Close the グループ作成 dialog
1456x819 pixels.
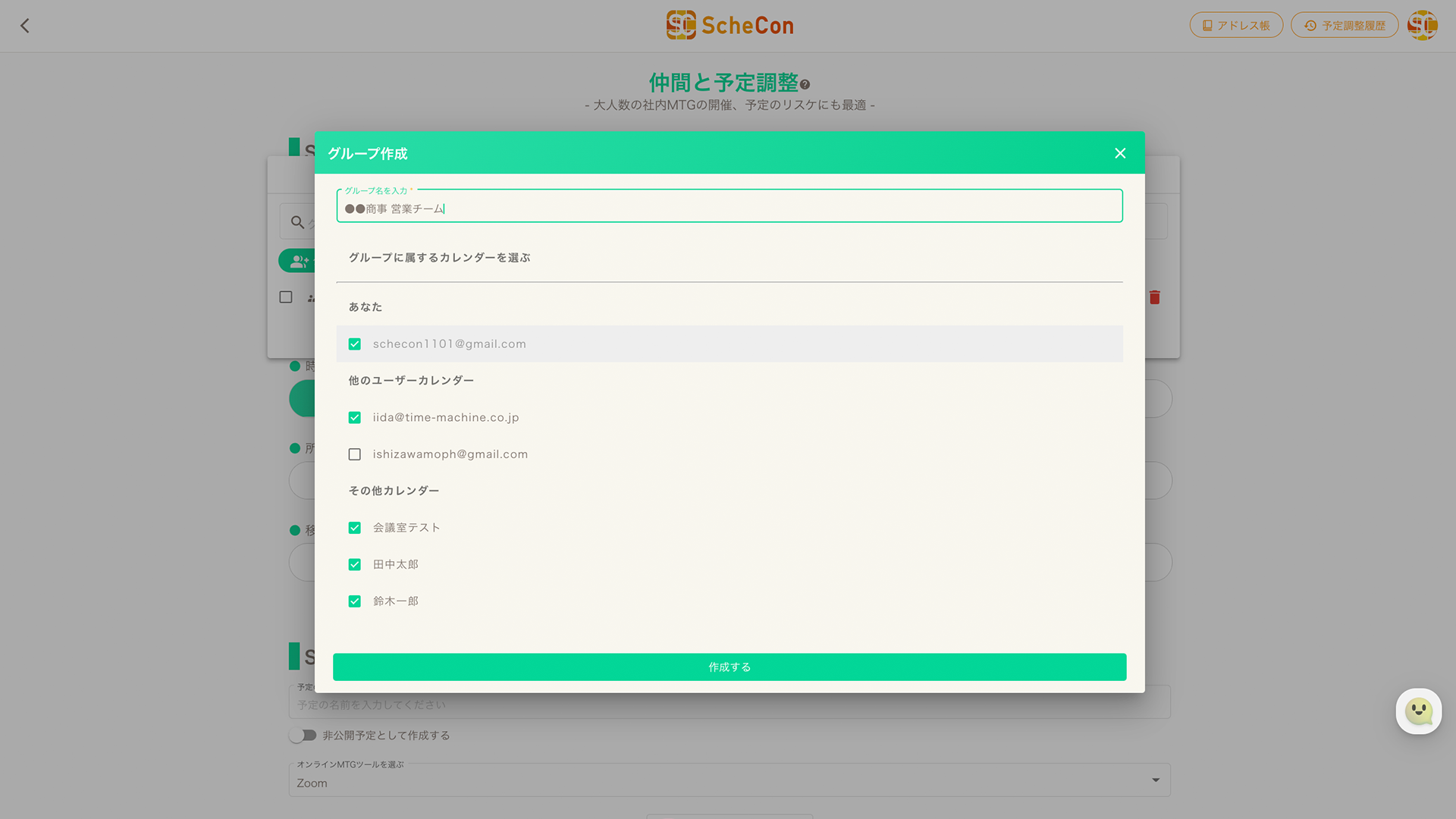[1120, 153]
